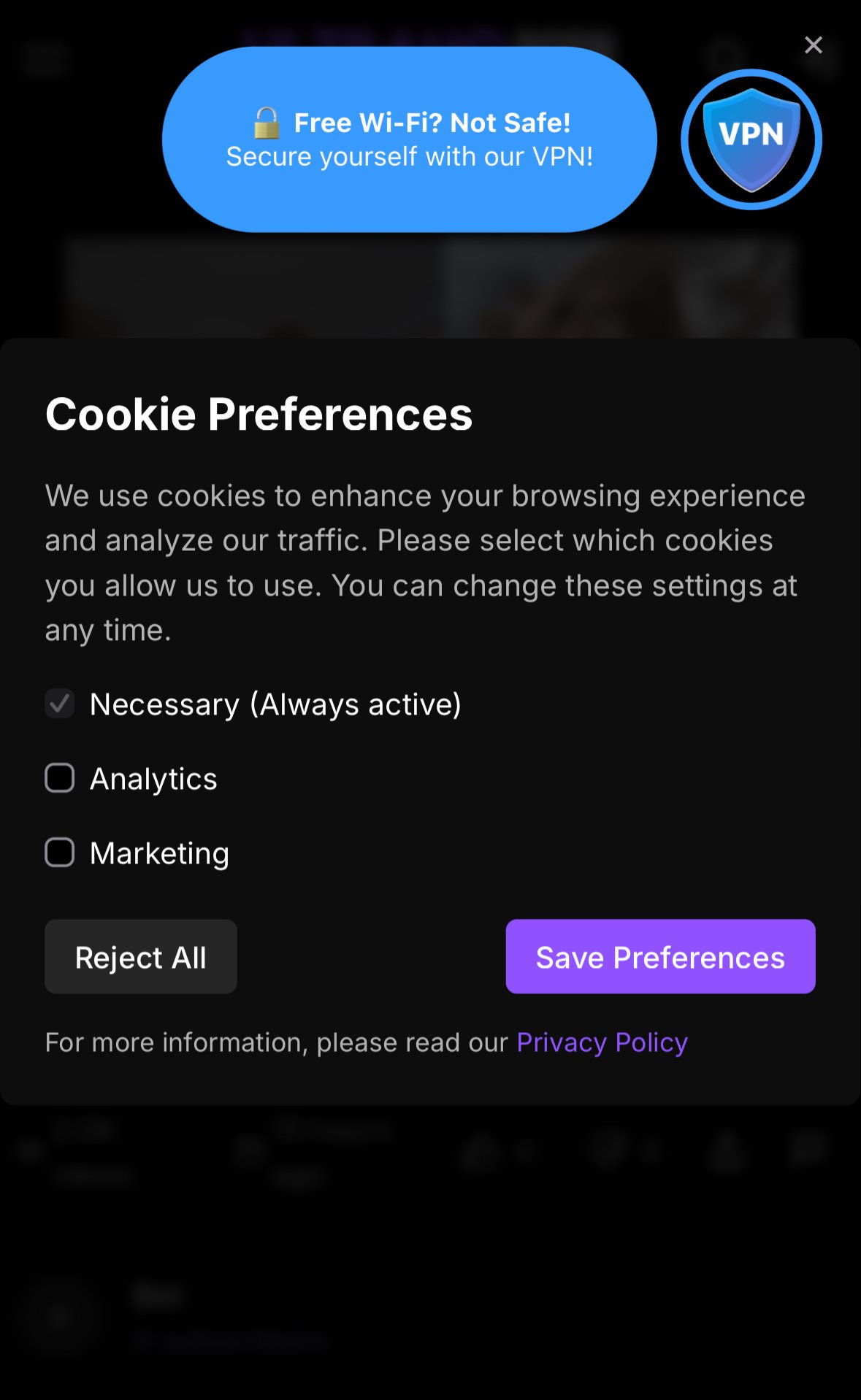
Task: Click the Analytics label text
Action: (153, 779)
